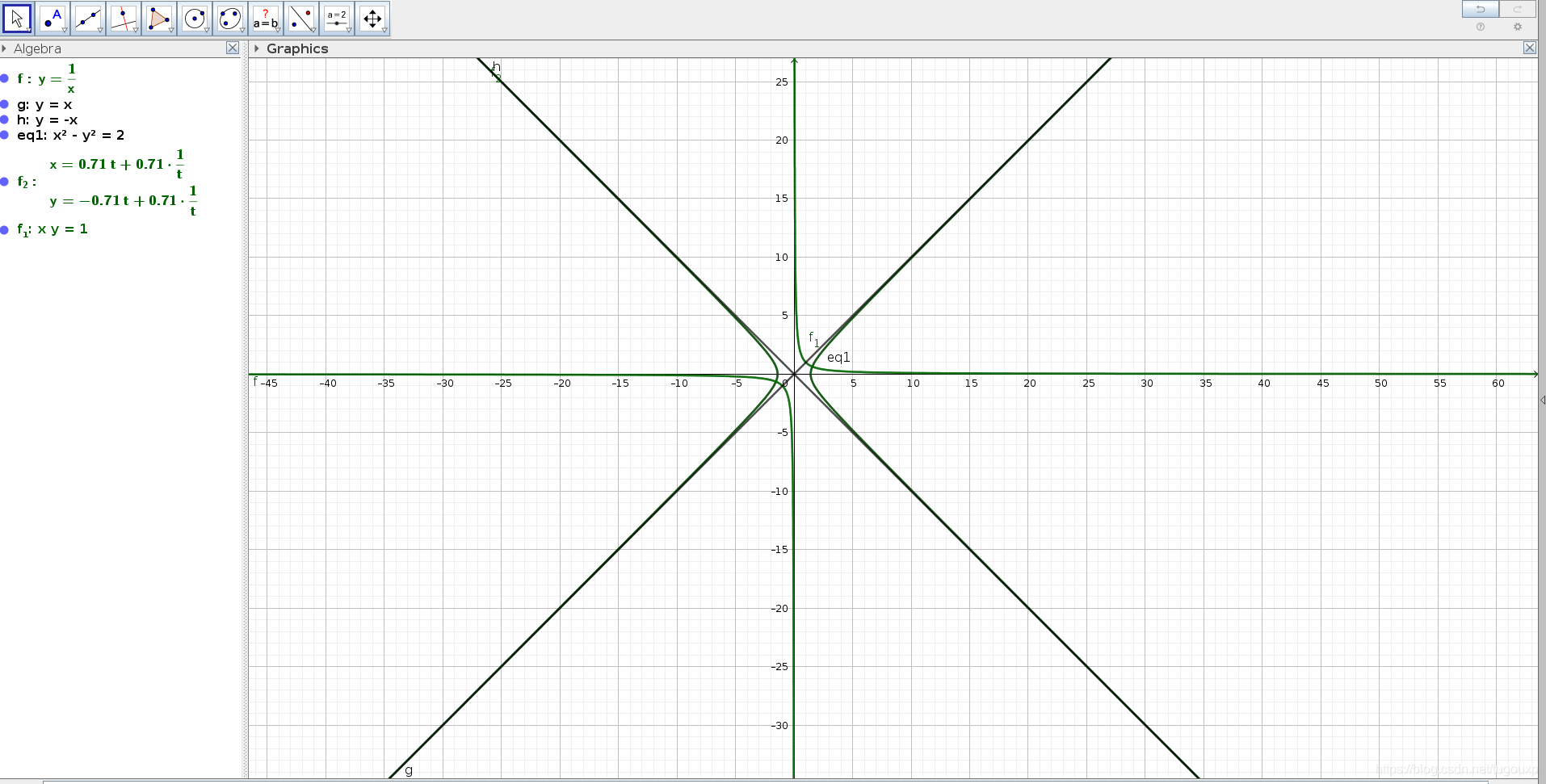Screen dimensions: 1546x784
Task: Open the help question-mark icon
Action: (x=1481, y=27)
